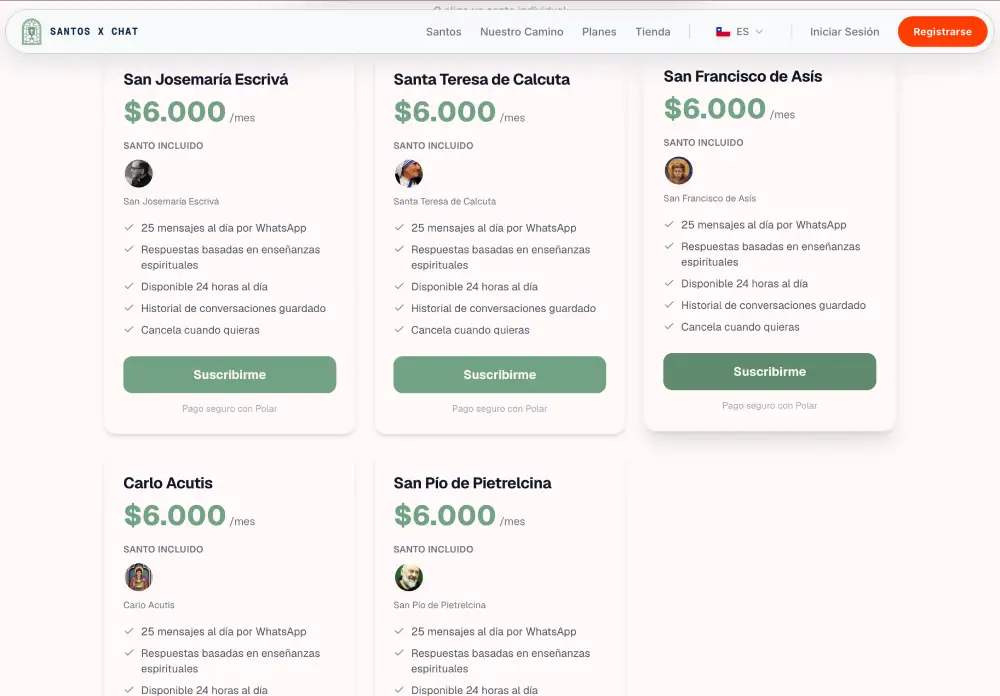Subscribe to San Francisco de Asís plan

pyautogui.click(x=769, y=371)
